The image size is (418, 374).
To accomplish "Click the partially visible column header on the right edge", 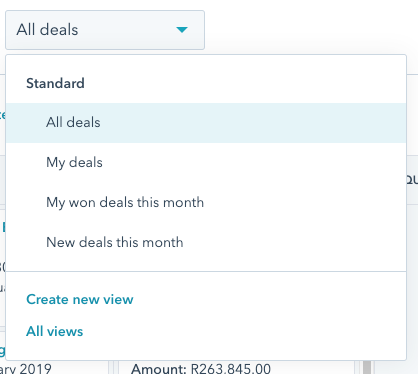I will (x=412, y=180).
